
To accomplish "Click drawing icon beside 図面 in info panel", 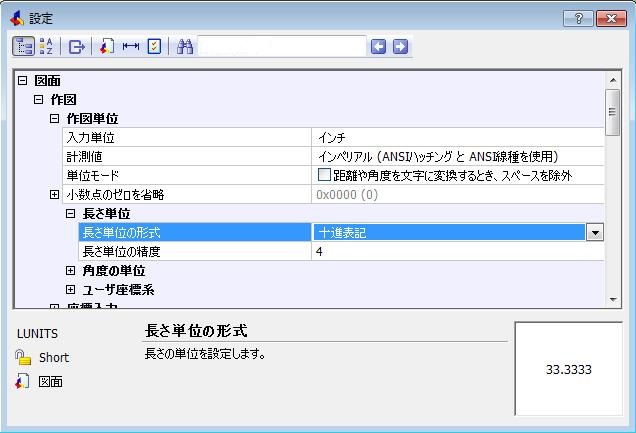I will tap(22, 381).
